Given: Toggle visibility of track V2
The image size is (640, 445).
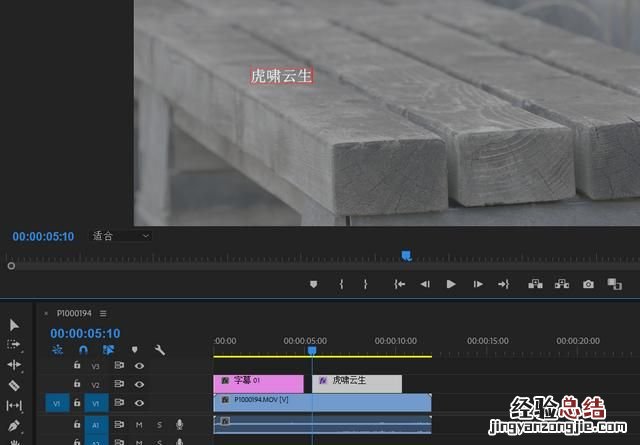Looking at the screenshot, I should [139, 384].
